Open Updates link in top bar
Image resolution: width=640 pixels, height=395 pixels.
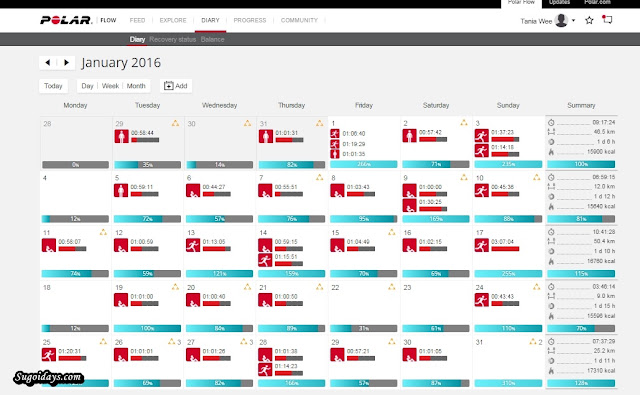(559, 2)
